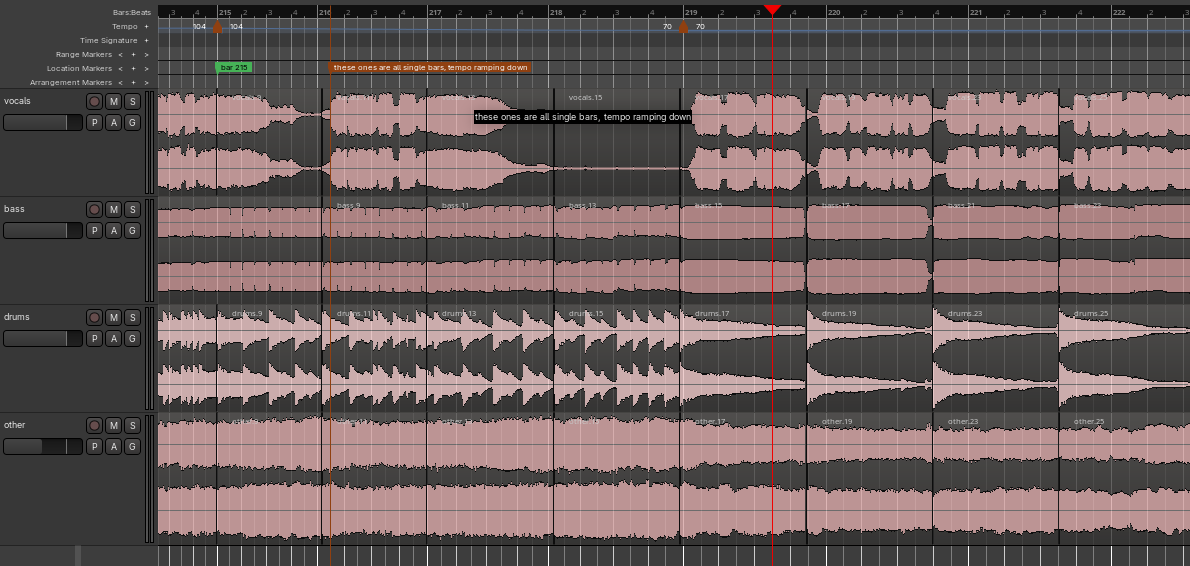Viewport: 1190px width, 566px height.
Task: Open other track playlist menu (P)
Action: pyautogui.click(x=94, y=447)
